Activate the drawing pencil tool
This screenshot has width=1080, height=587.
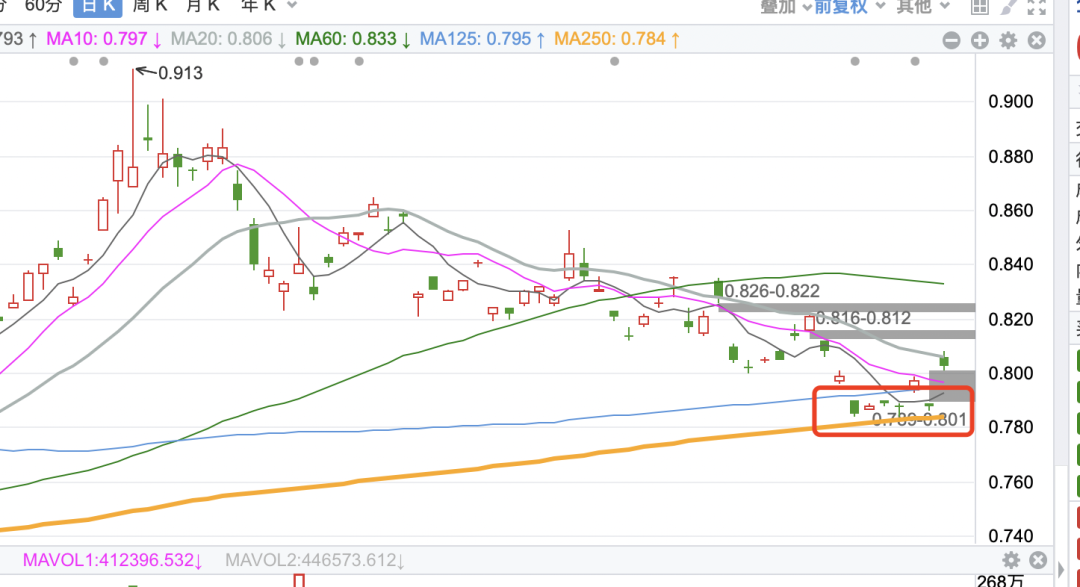1009,7
